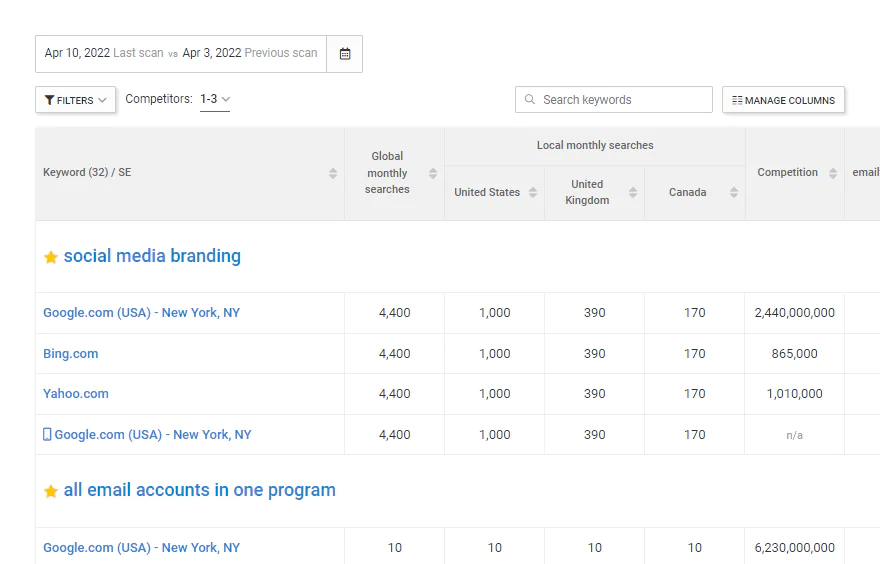Click mobile Google.com (USA) New York row

[x=152, y=435]
